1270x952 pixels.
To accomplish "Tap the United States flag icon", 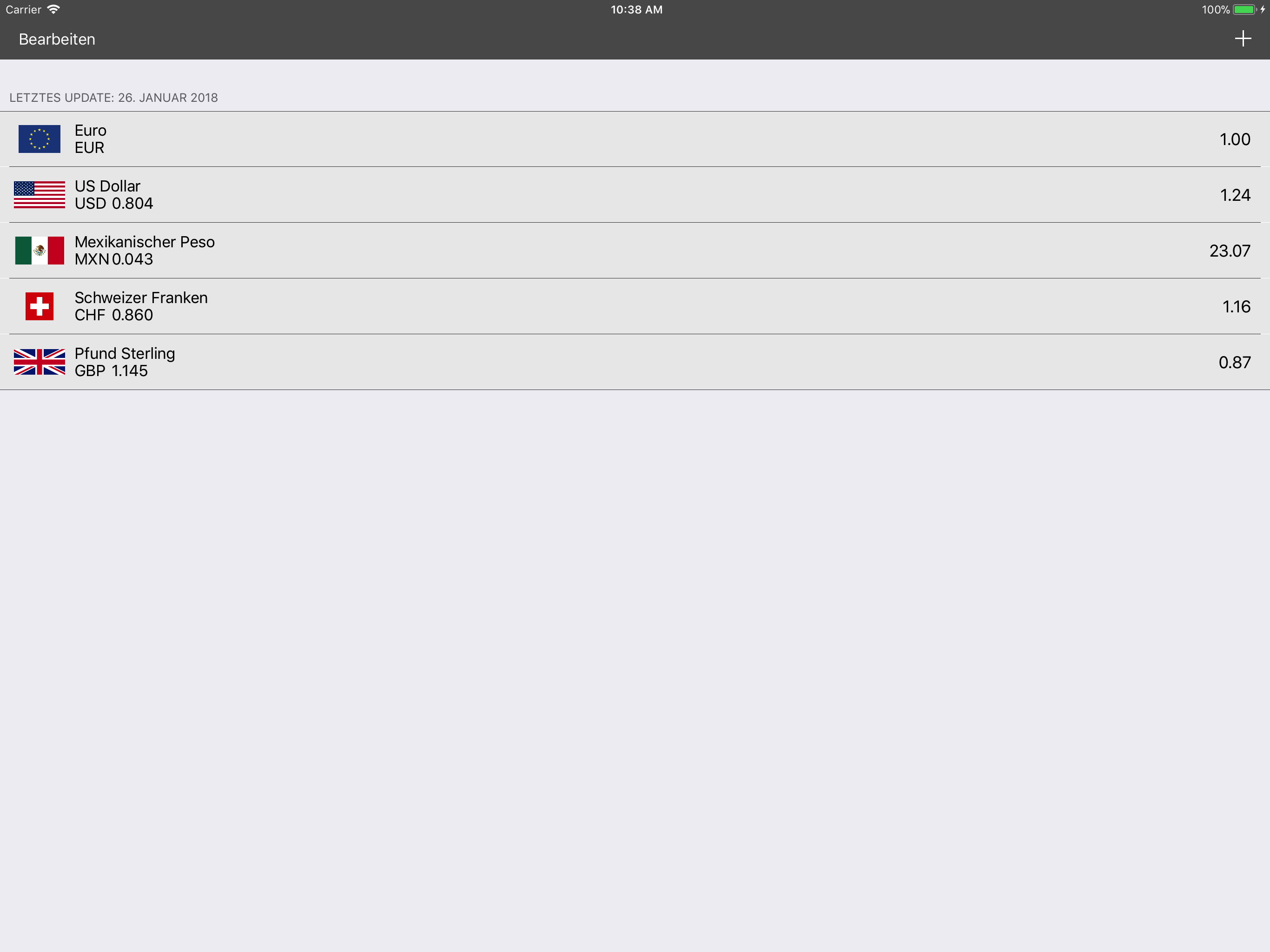I will 39,195.
